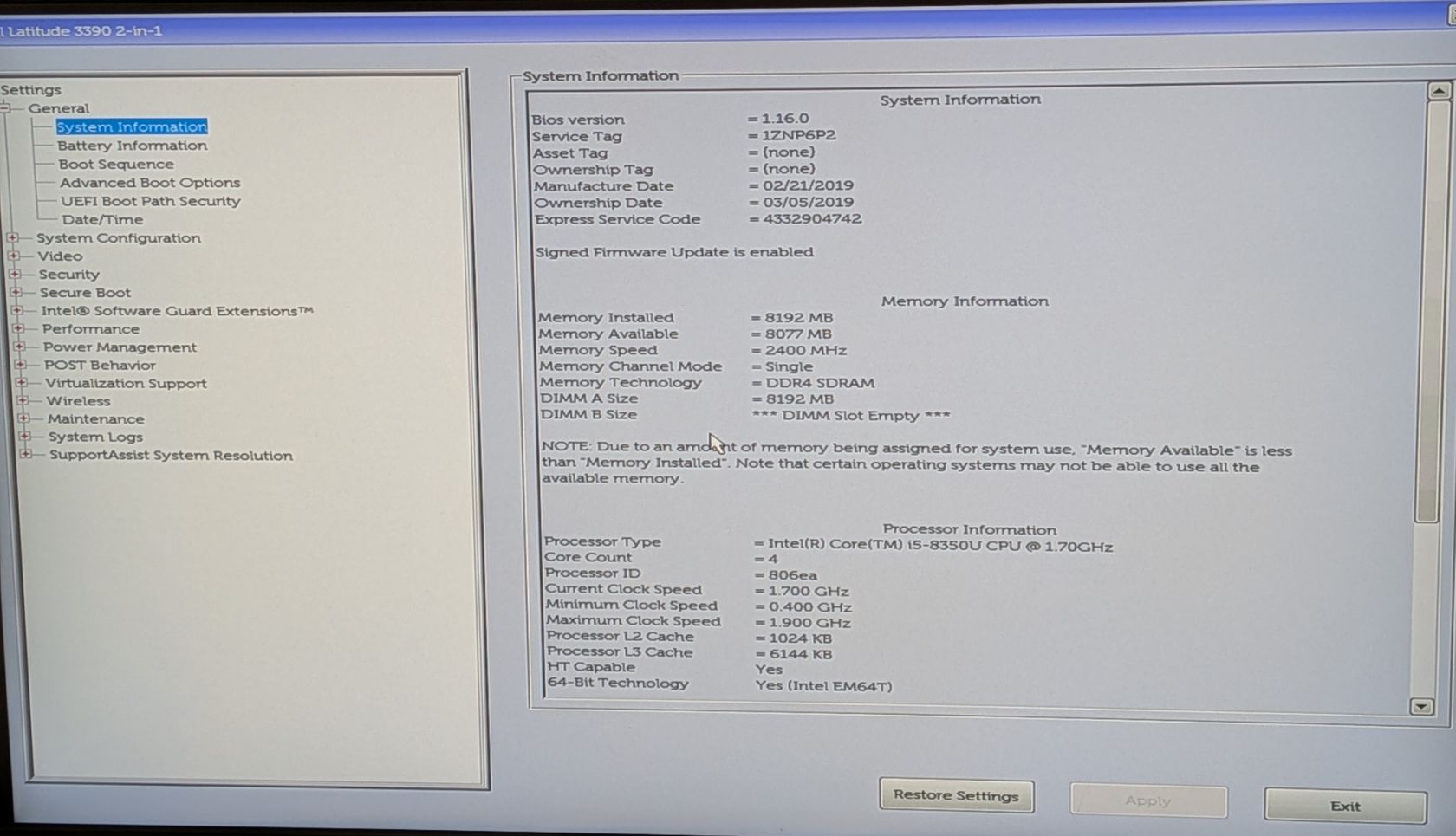The image size is (1456, 836).
Task: Open Boot Sequence settings
Action: [116, 164]
